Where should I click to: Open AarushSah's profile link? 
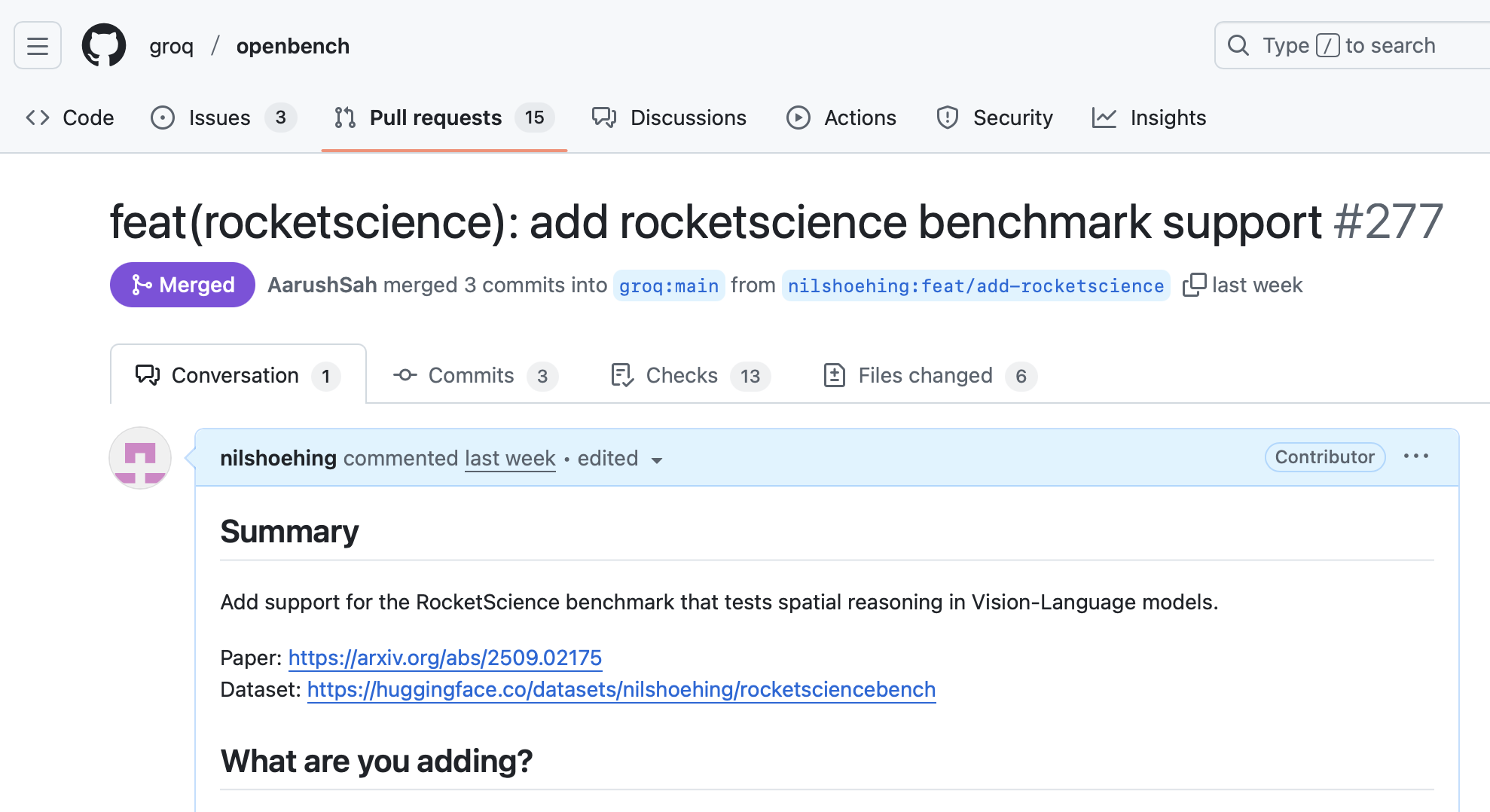[x=322, y=285]
